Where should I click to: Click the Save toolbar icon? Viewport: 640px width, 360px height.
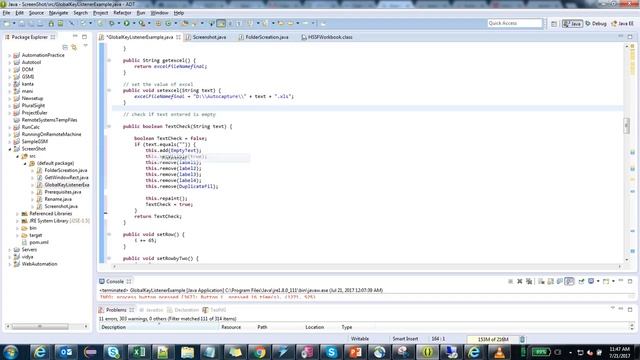[22, 23]
